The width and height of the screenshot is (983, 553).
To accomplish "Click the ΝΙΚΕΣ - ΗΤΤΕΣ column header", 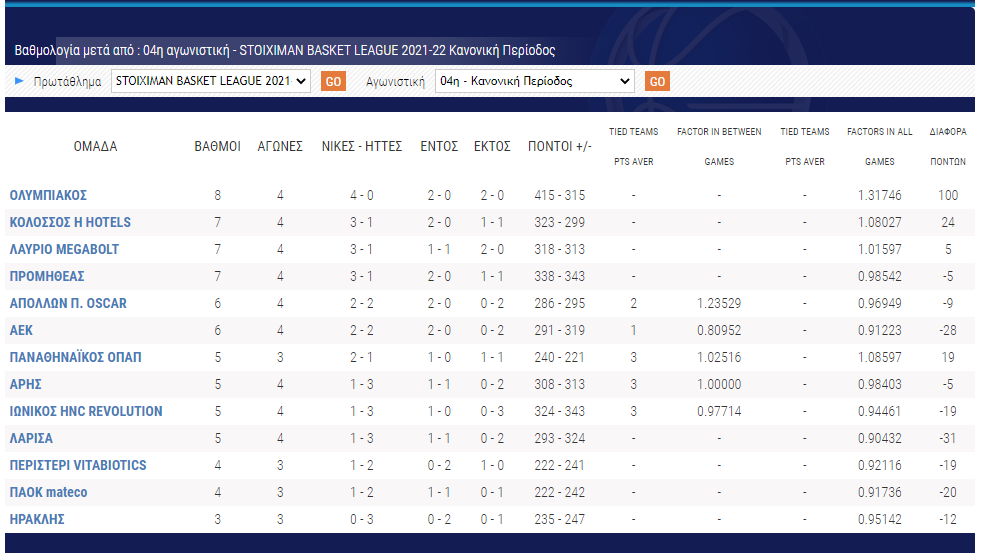I will click(362, 146).
